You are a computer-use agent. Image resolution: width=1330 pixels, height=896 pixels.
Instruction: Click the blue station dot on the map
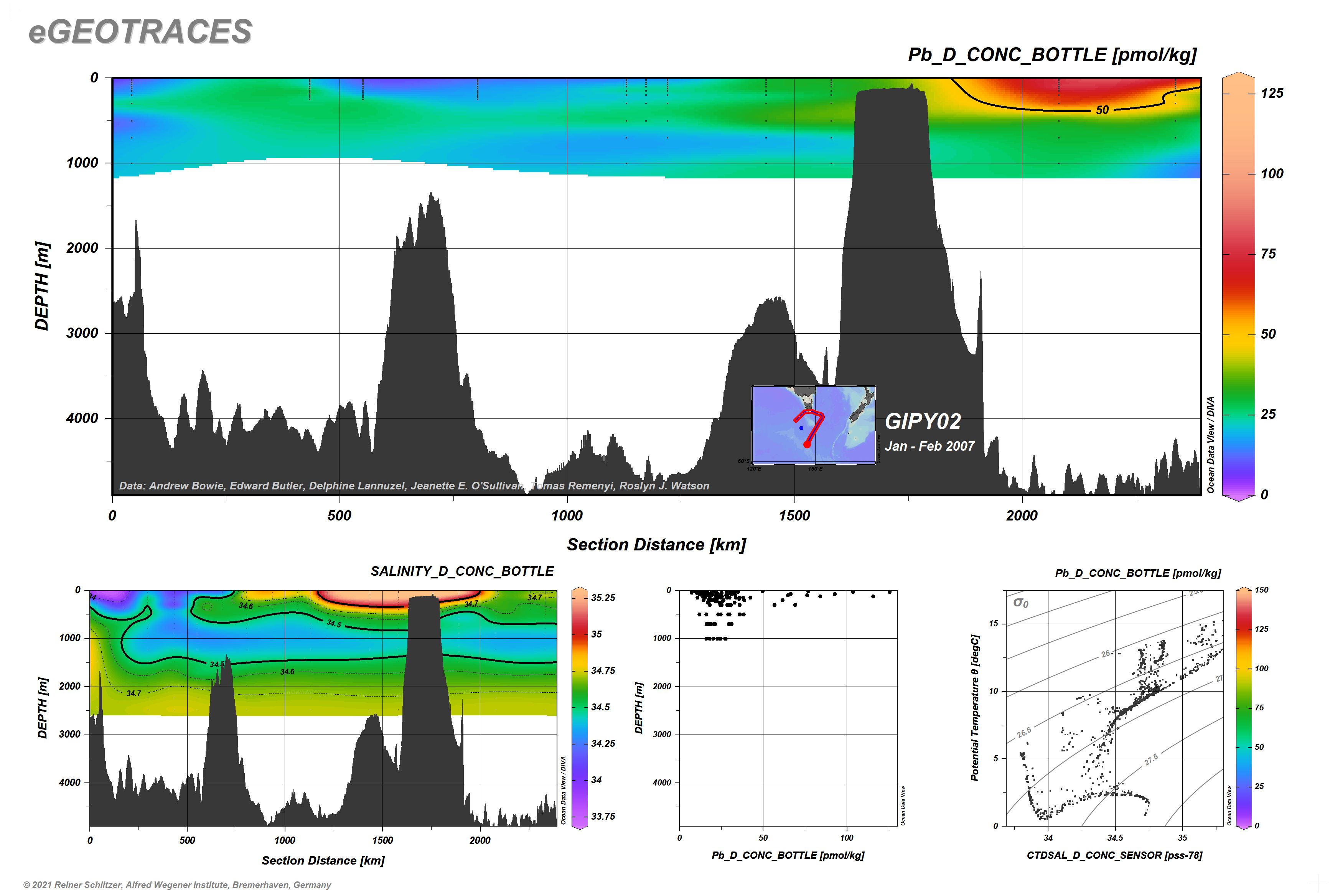tap(801, 427)
